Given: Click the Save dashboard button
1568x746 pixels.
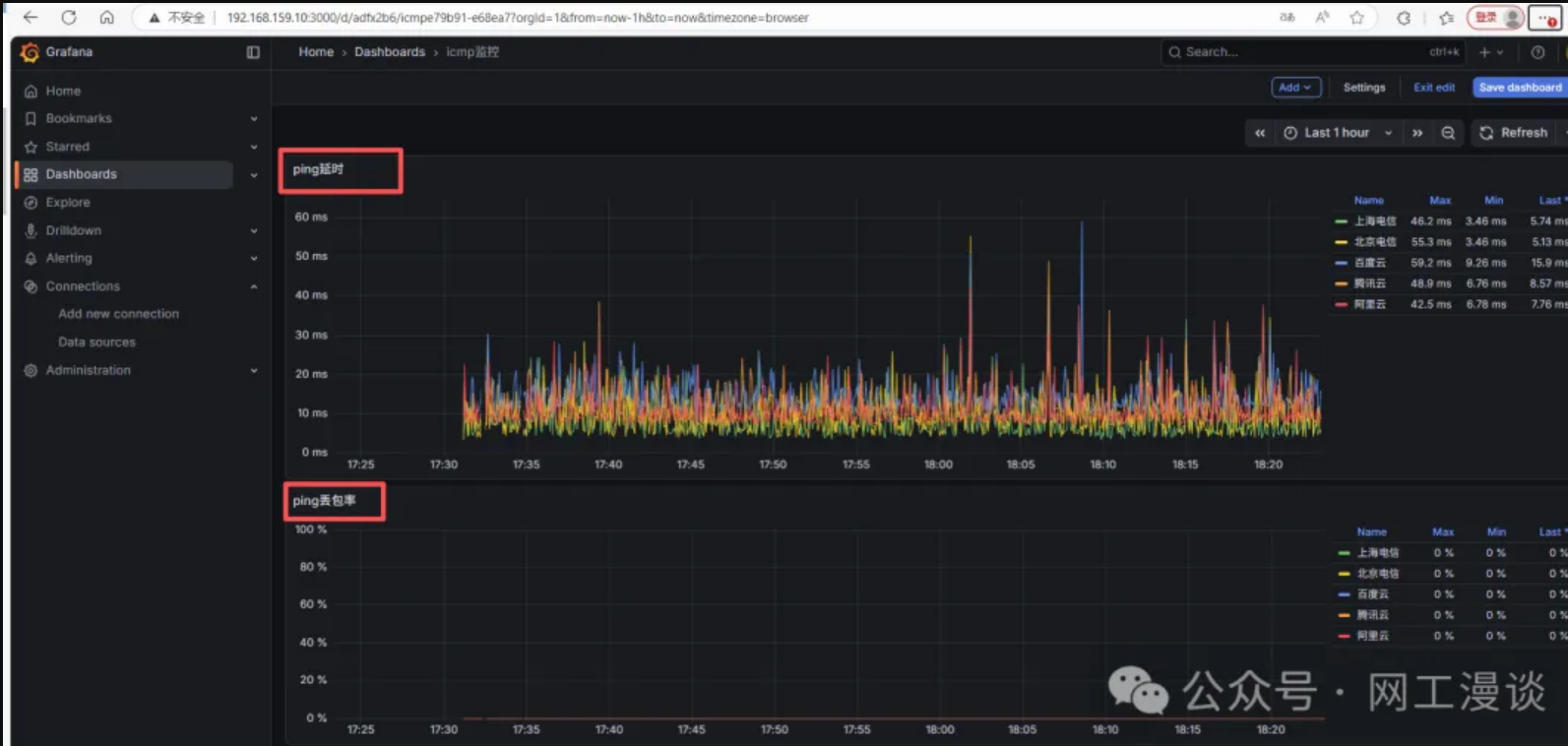Looking at the screenshot, I should 1519,88.
